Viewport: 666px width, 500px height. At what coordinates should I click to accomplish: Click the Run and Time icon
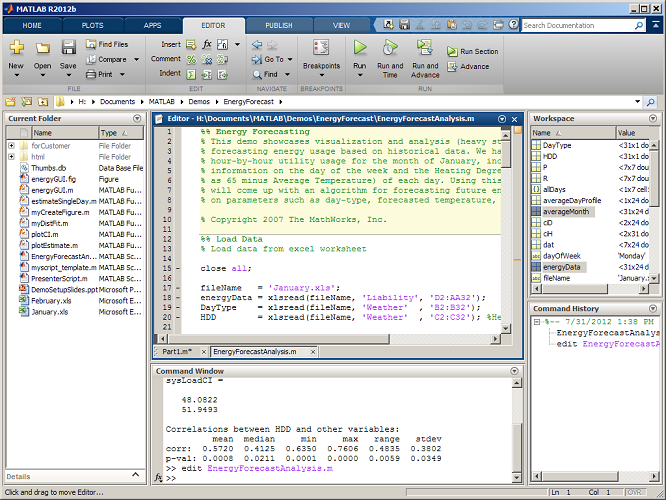390,48
